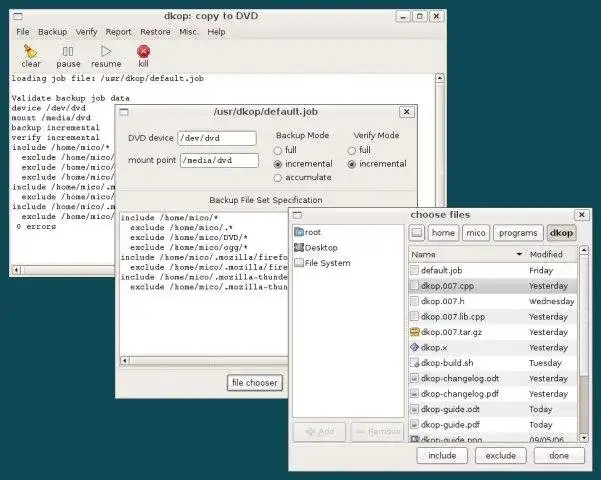Select the File System icon in places

[299, 263]
